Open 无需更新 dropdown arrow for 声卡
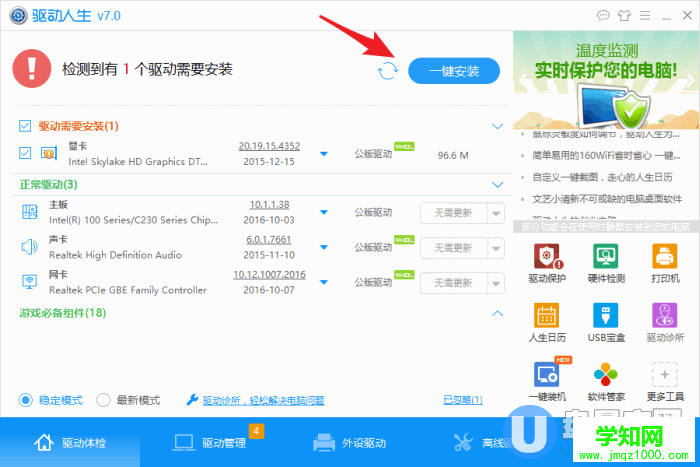Image resolution: width=700 pixels, height=467 pixels. pyautogui.click(x=496, y=248)
